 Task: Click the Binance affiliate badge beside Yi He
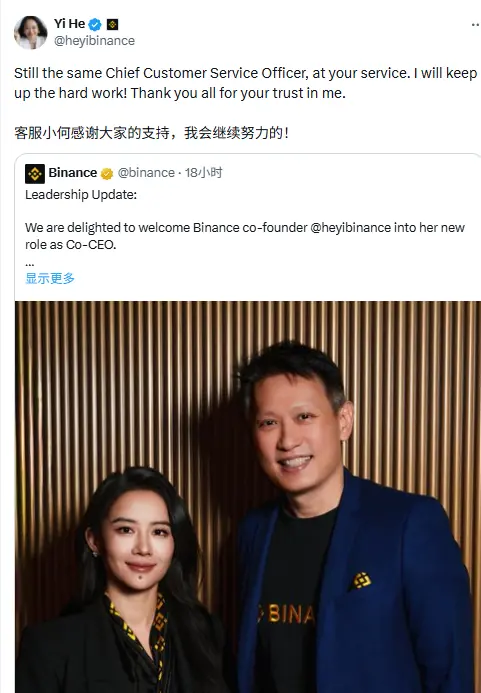point(113,24)
